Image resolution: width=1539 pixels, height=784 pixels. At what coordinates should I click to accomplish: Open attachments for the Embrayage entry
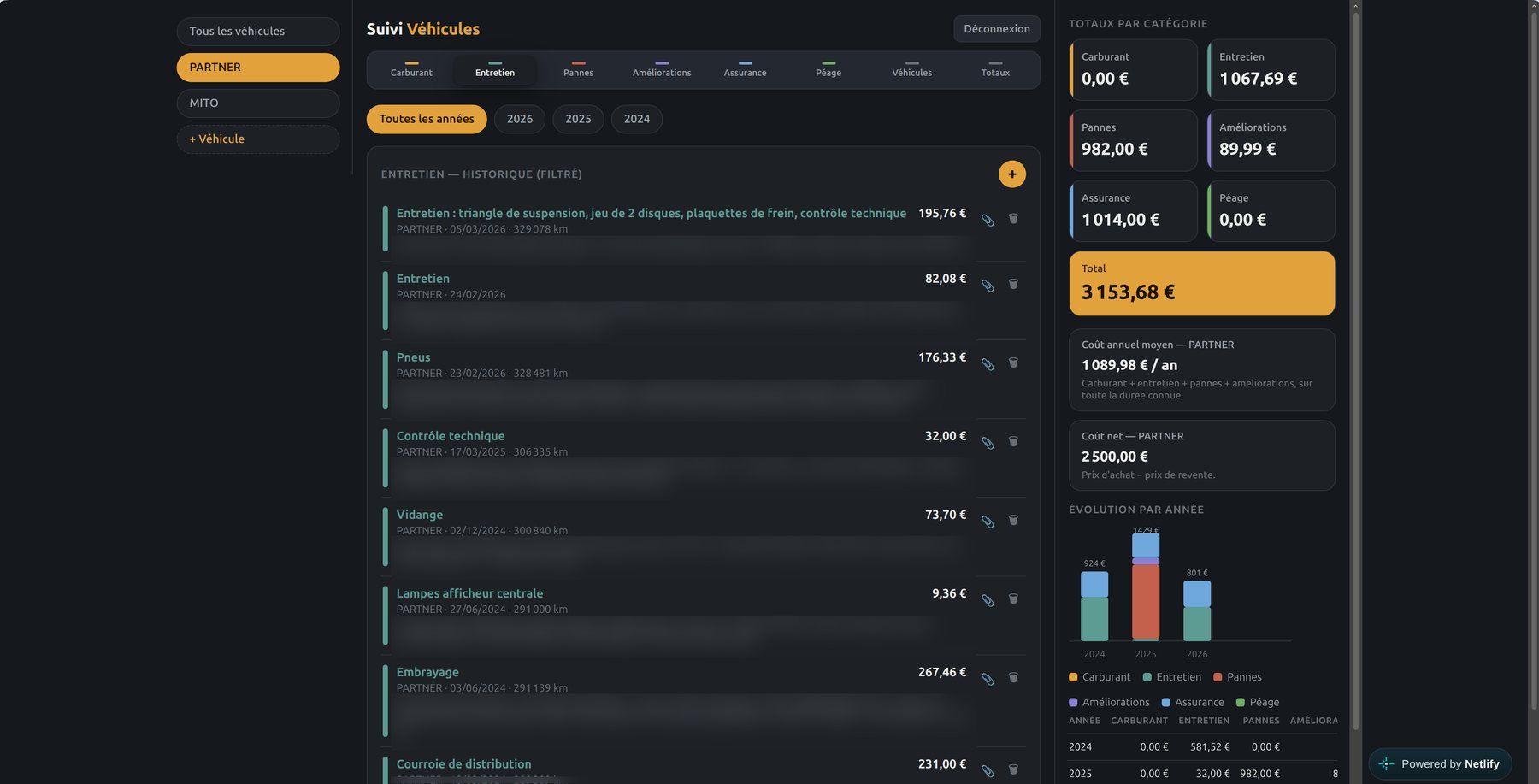988,679
